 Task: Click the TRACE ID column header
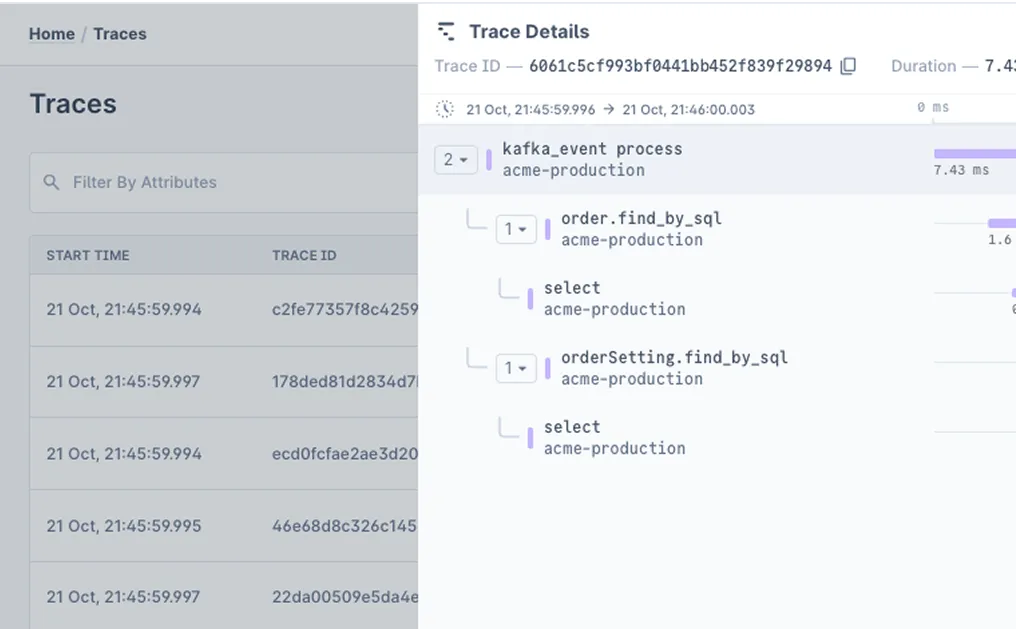click(x=304, y=255)
